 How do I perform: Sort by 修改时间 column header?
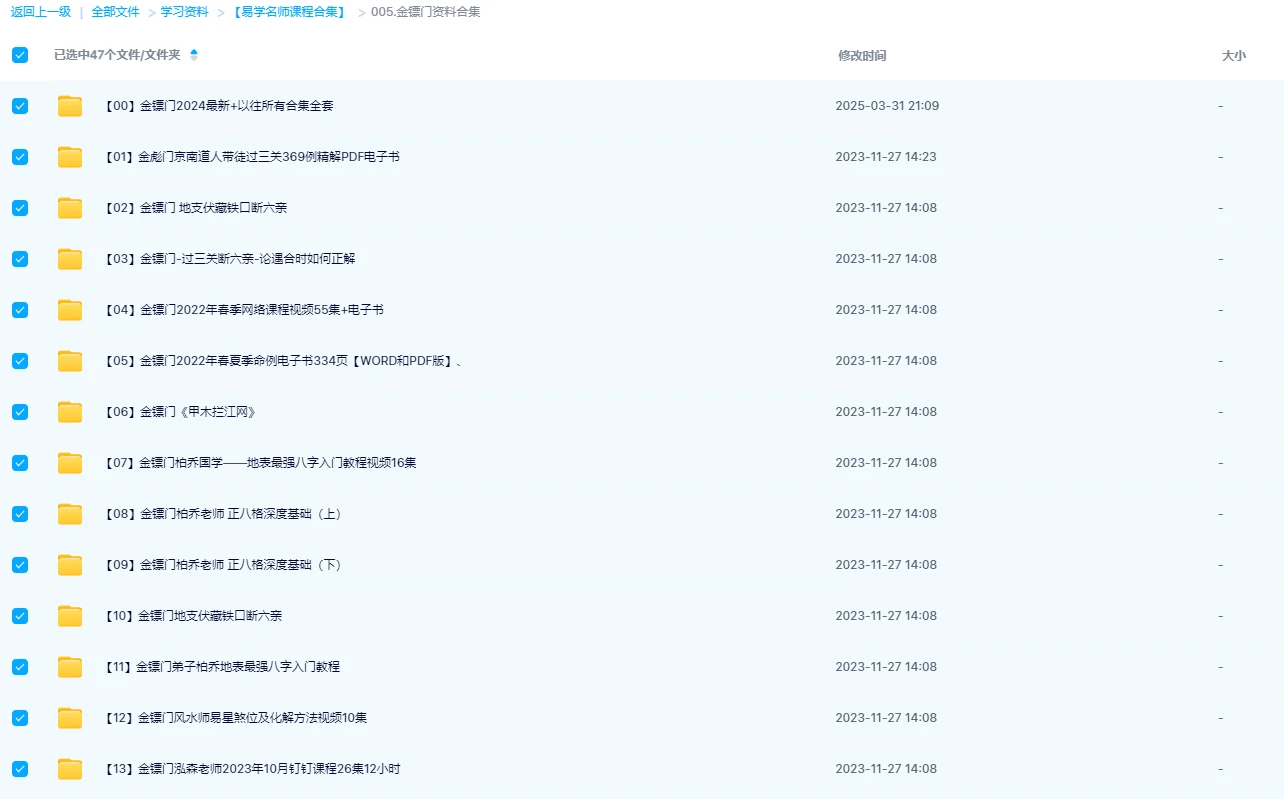(862, 56)
